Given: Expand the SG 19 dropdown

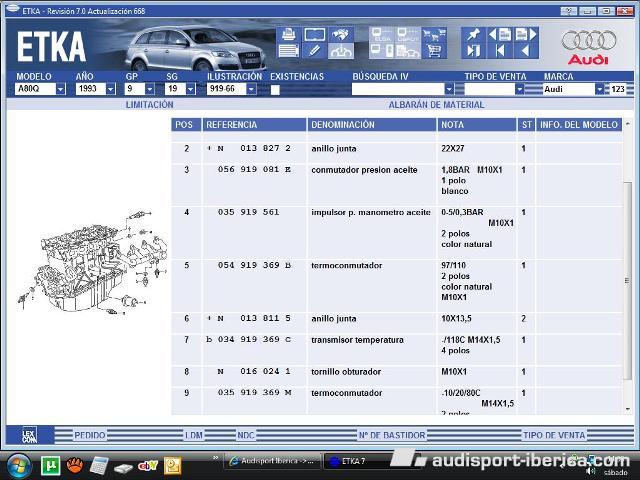Looking at the screenshot, I should point(190,89).
